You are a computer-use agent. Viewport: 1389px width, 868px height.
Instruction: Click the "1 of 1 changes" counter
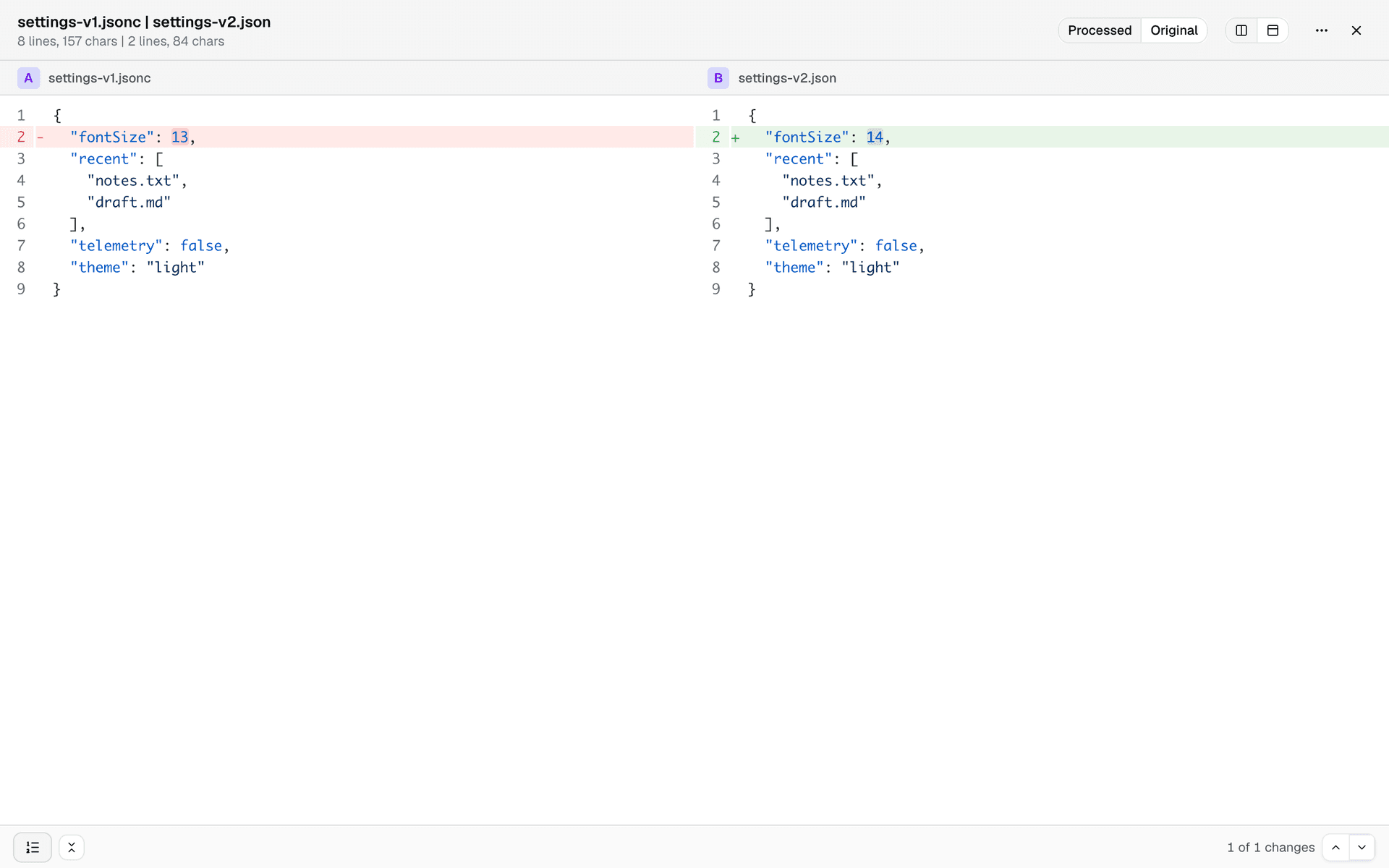pos(1270,847)
